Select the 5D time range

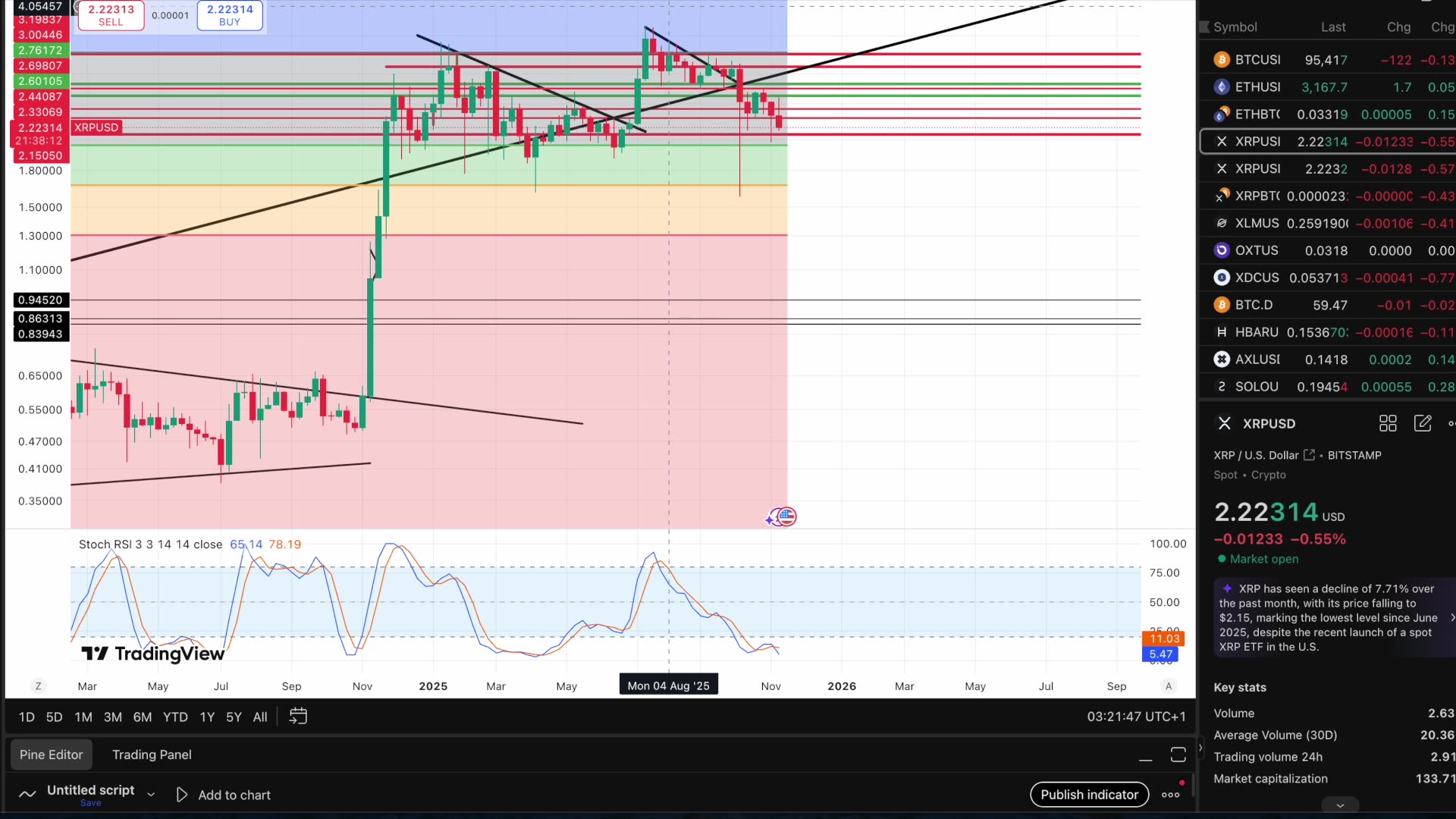pyautogui.click(x=54, y=717)
